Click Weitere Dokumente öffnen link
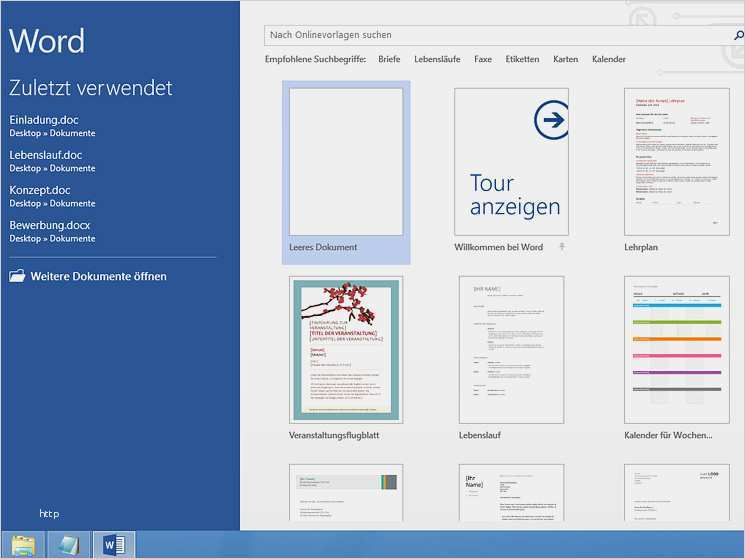The height and width of the screenshot is (559, 745). [x=98, y=276]
